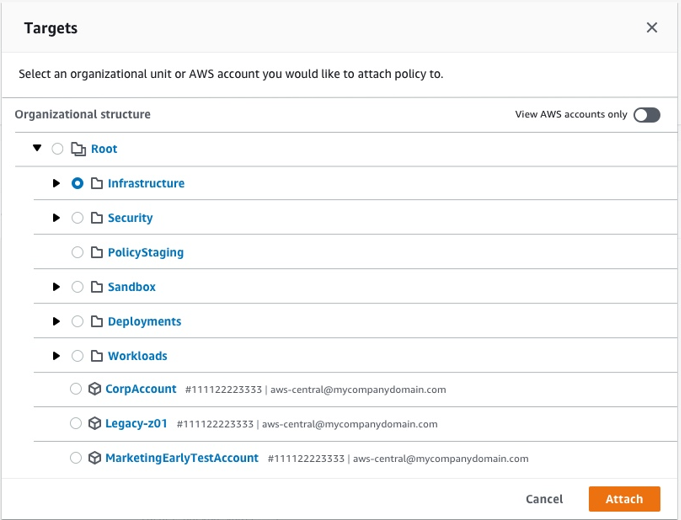The width and height of the screenshot is (681, 520).
Task: Click the Root organization icon
Action: (78, 149)
